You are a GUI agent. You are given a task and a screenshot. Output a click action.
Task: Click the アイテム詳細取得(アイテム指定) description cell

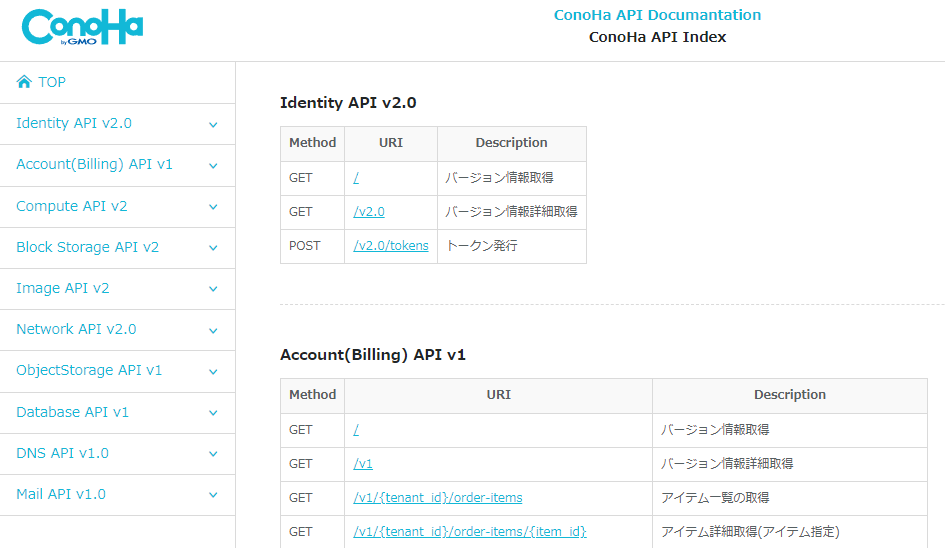tap(790, 532)
